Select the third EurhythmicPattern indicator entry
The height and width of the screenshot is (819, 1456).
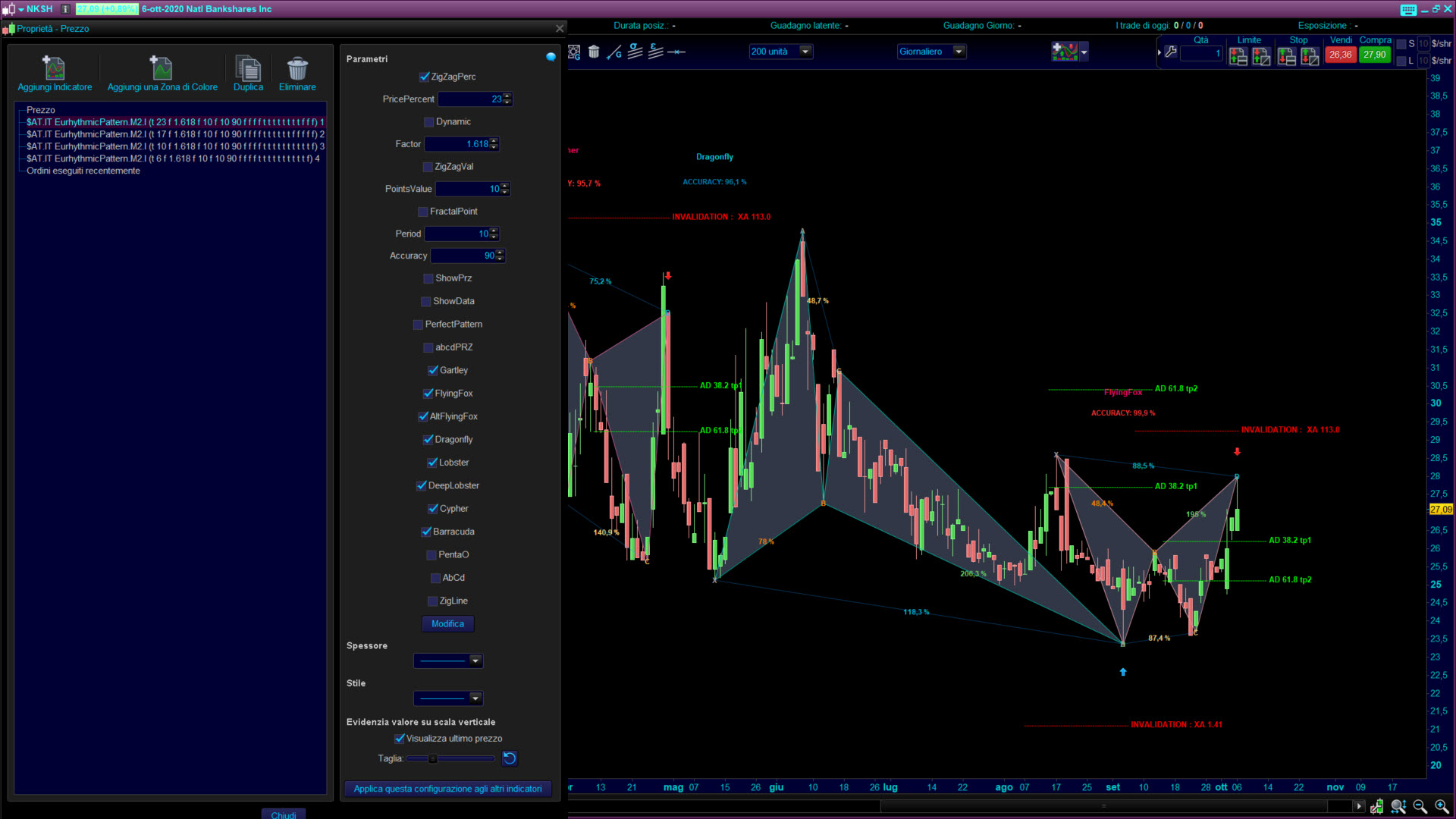pyautogui.click(x=174, y=146)
